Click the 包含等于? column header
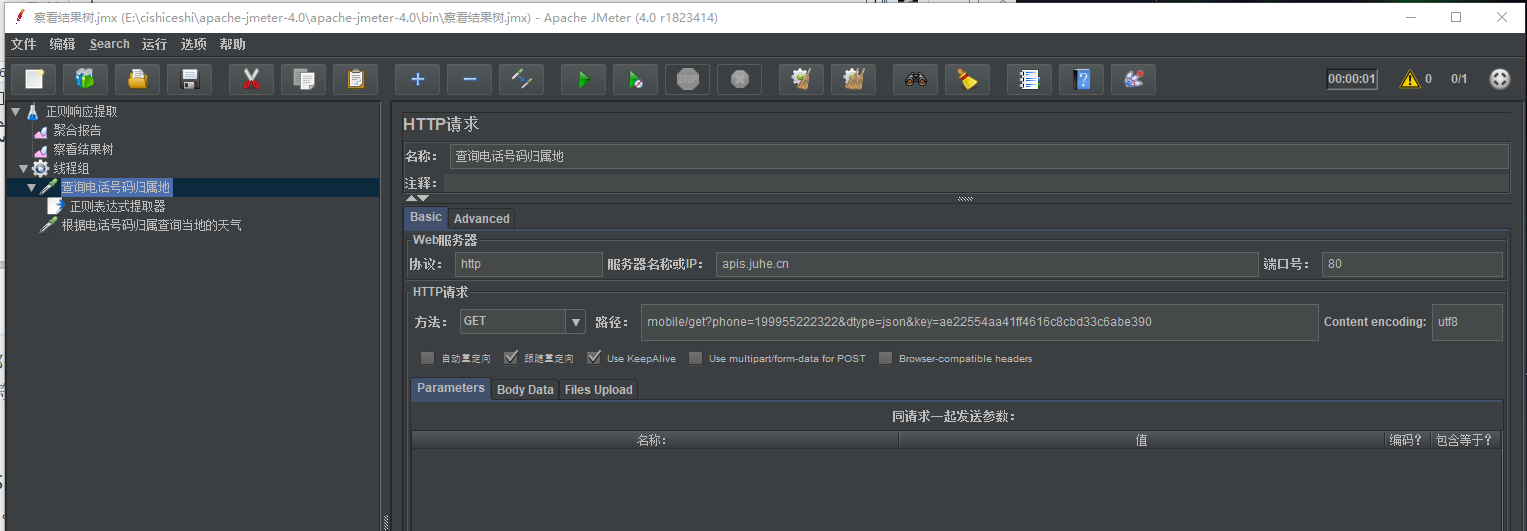Screen dimensions: 1527x531 pyautogui.click(x=1464, y=440)
